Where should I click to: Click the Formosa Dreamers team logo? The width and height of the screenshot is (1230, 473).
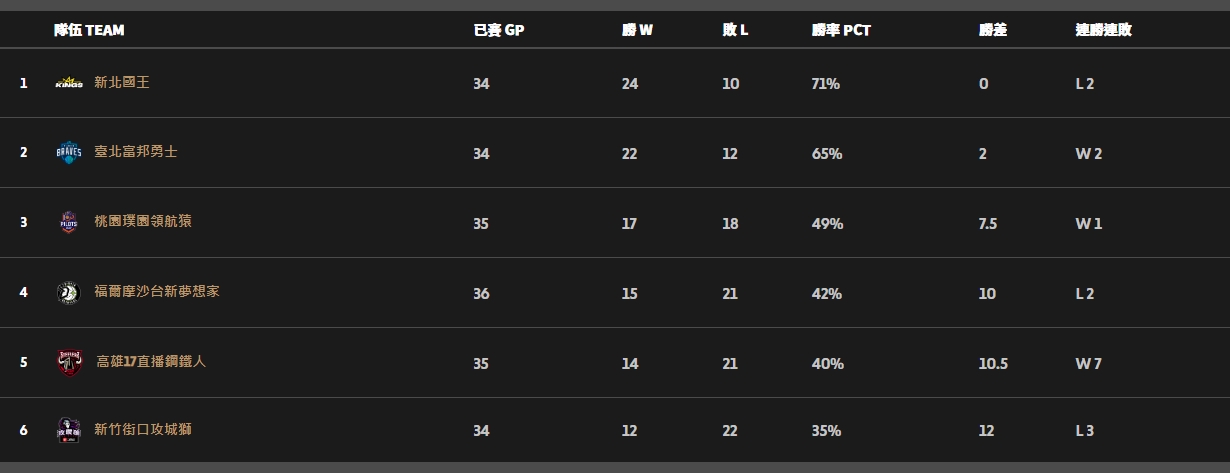point(69,292)
